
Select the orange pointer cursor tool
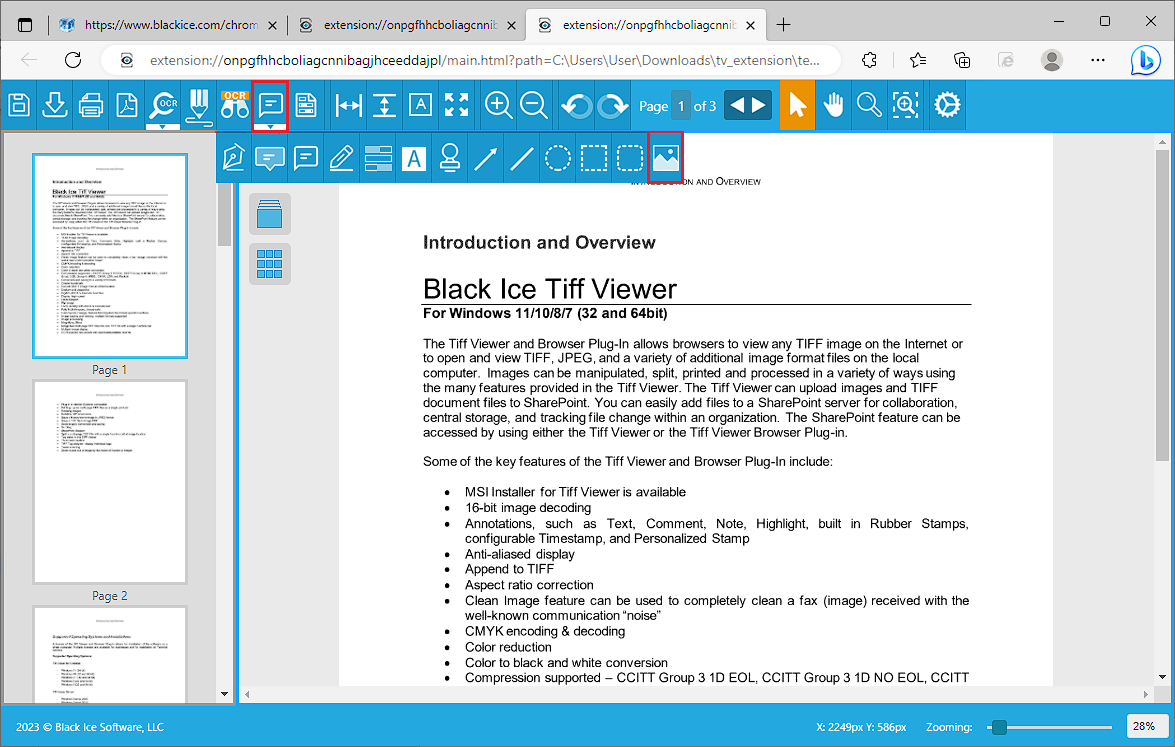tap(797, 106)
